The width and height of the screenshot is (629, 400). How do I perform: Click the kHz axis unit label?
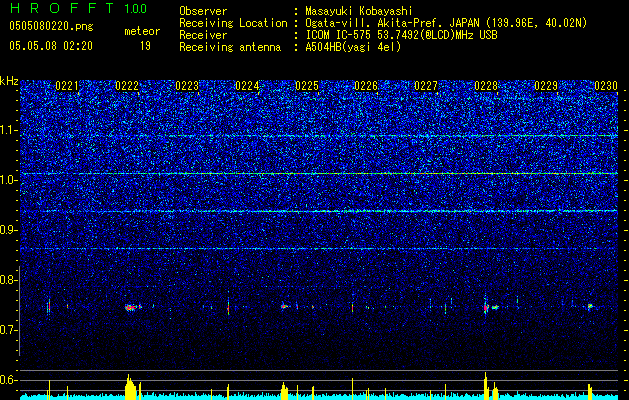click(9, 81)
